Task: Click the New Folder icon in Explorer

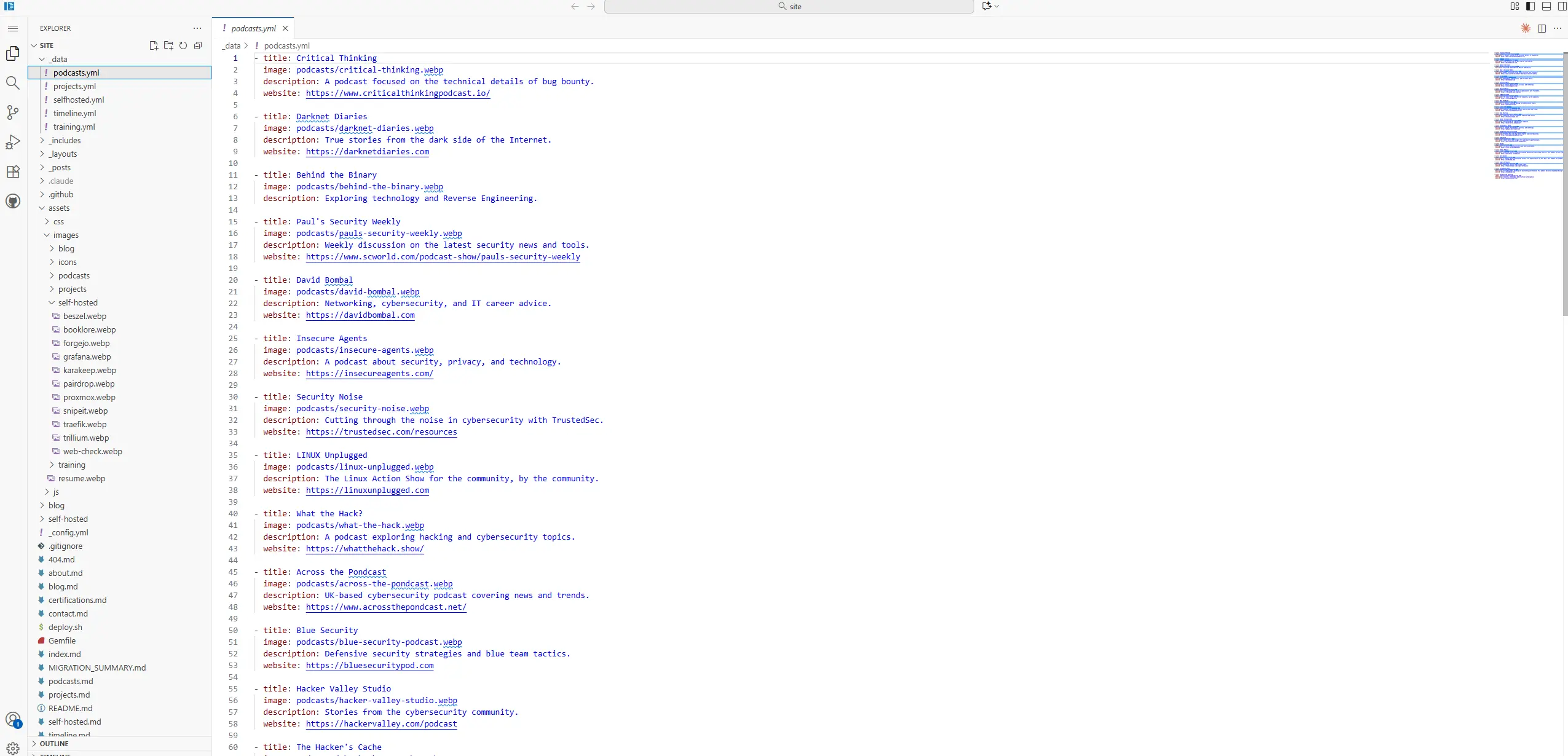Action: [168, 45]
